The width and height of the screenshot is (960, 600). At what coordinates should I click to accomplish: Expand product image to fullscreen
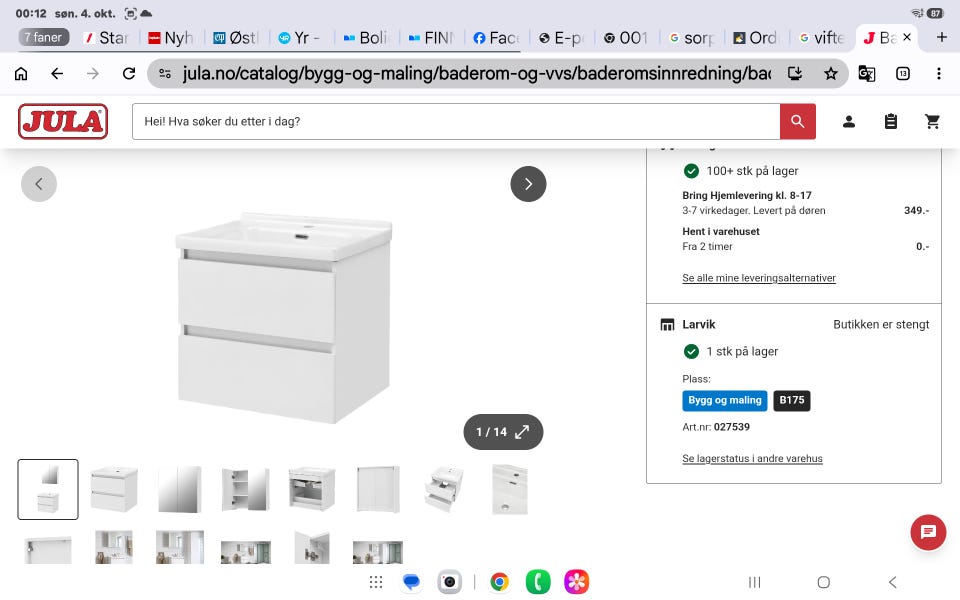click(x=503, y=432)
